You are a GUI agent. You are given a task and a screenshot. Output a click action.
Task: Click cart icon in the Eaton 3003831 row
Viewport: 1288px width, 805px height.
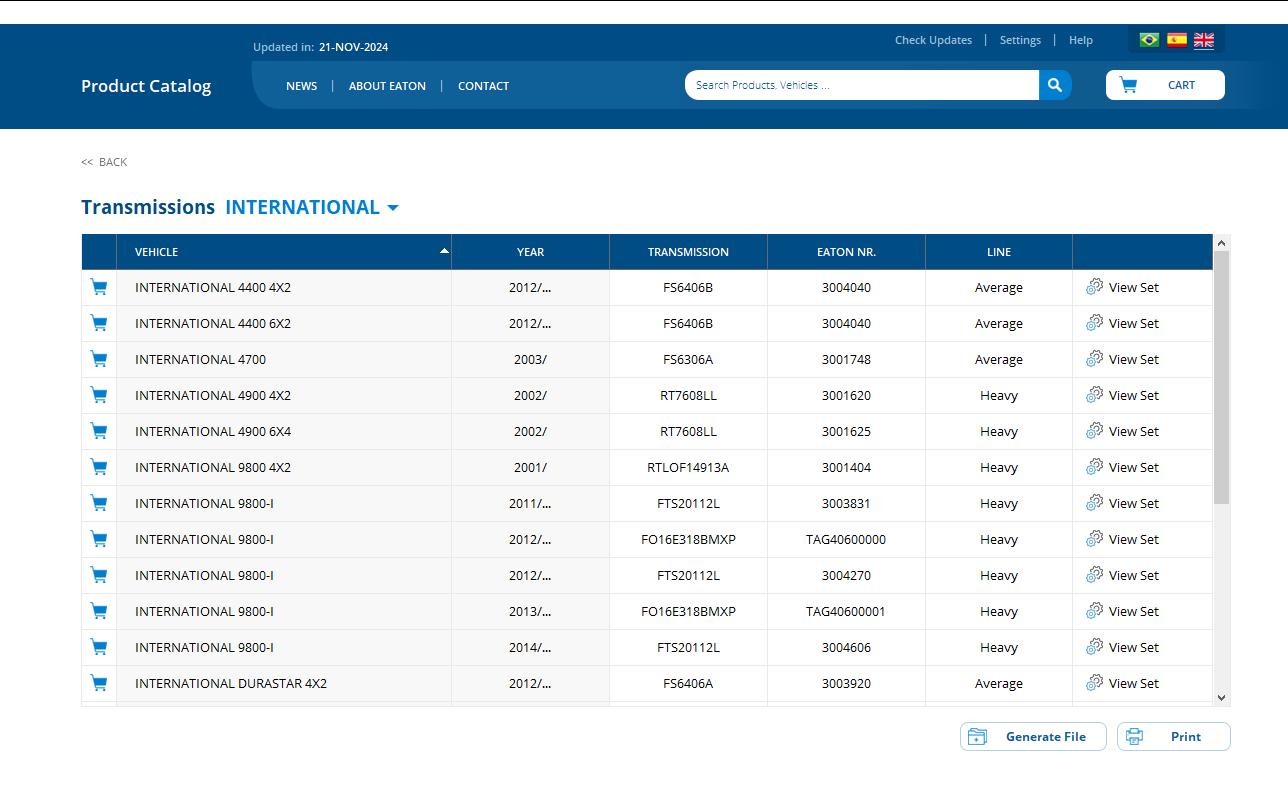point(99,503)
